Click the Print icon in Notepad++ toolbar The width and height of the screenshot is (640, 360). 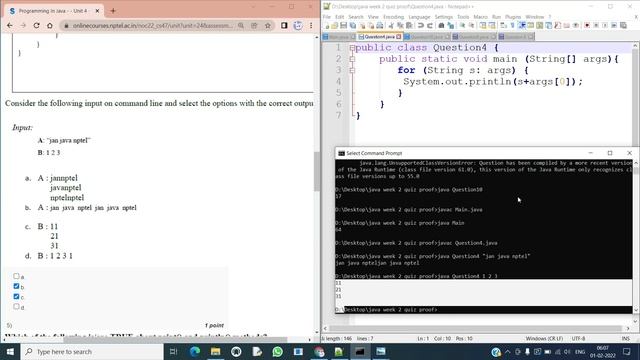(380, 25)
